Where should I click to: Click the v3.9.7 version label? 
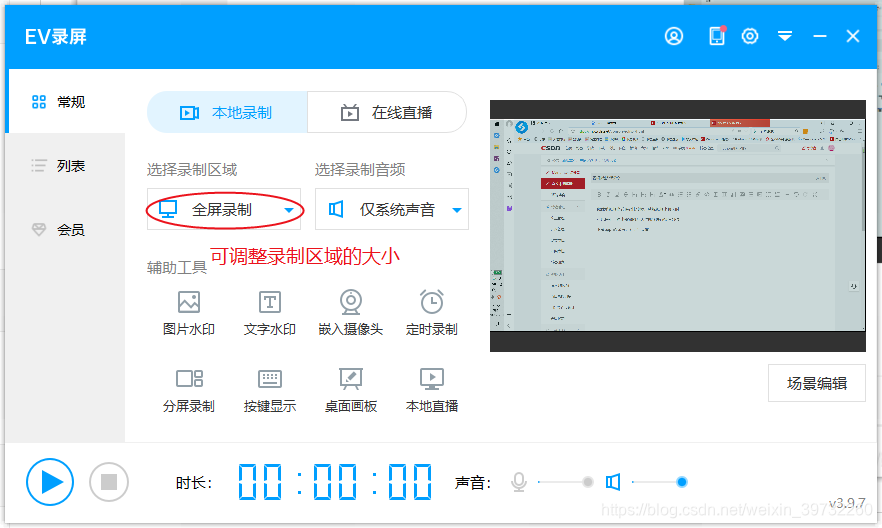point(847,502)
